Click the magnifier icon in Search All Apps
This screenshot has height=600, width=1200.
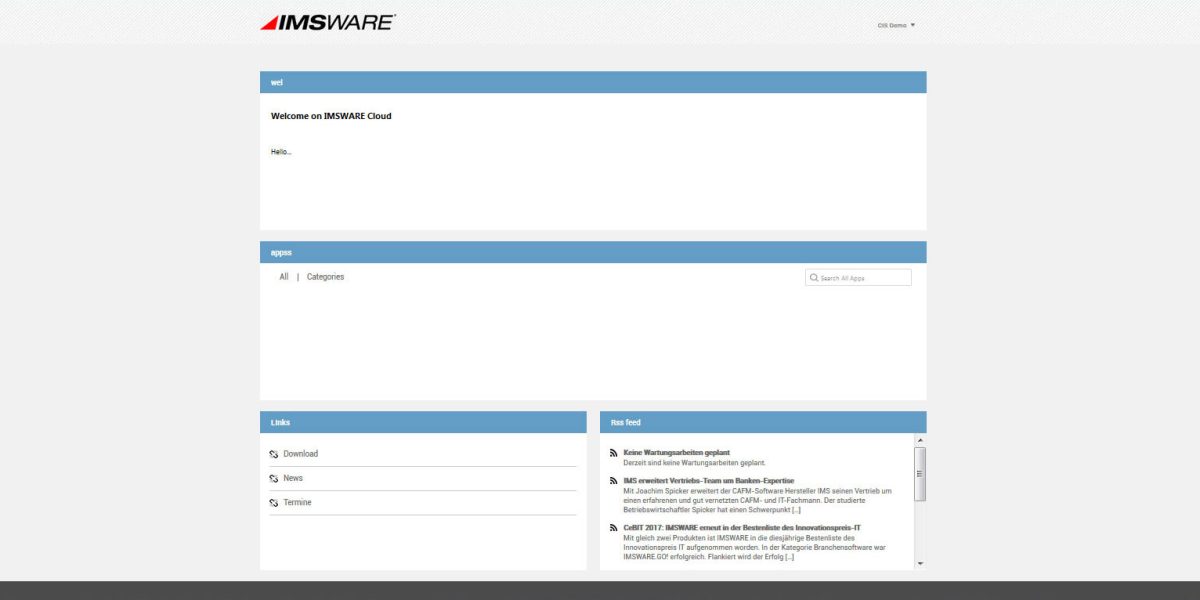[x=815, y=277]
